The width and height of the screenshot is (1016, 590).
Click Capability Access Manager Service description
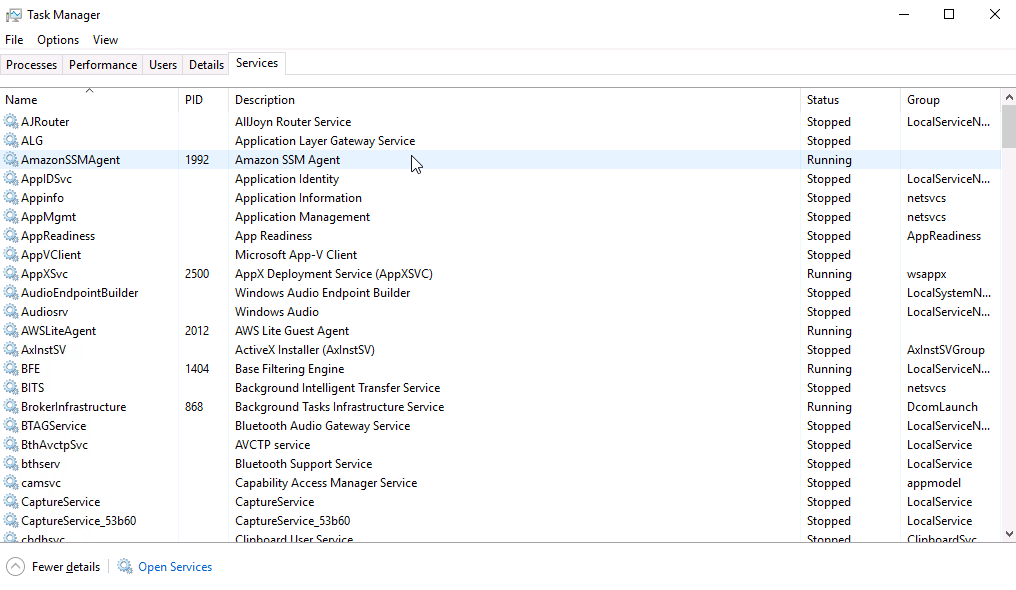(x=325, y=482)
